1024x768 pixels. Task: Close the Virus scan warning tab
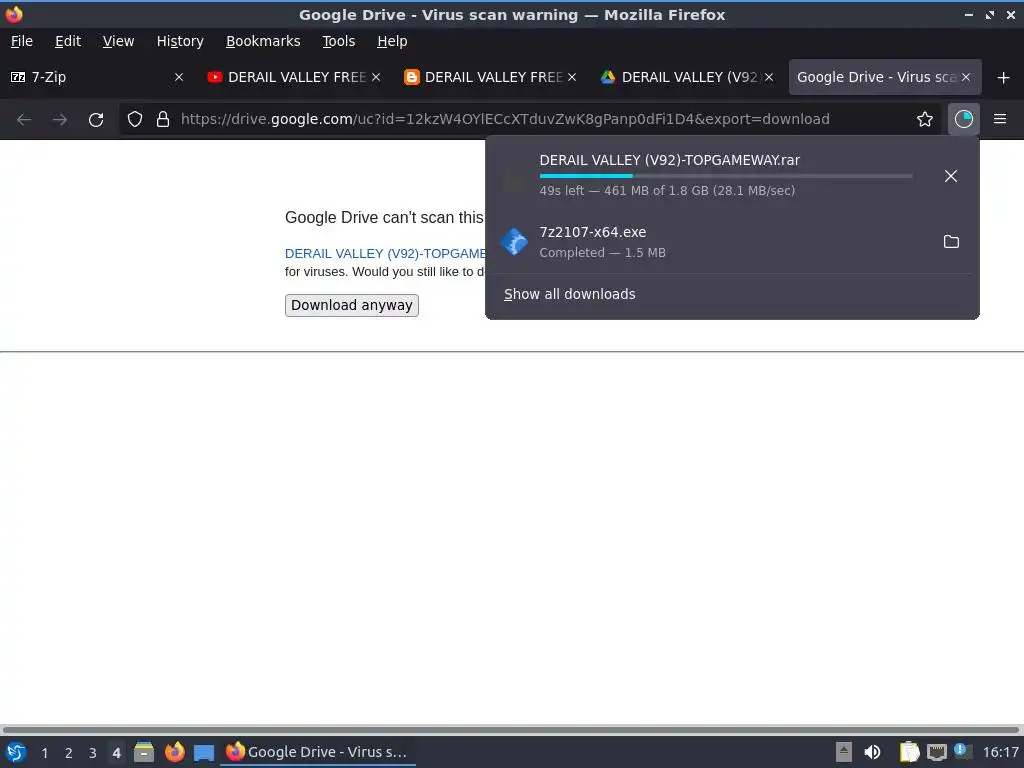click(x=966, y=77)
